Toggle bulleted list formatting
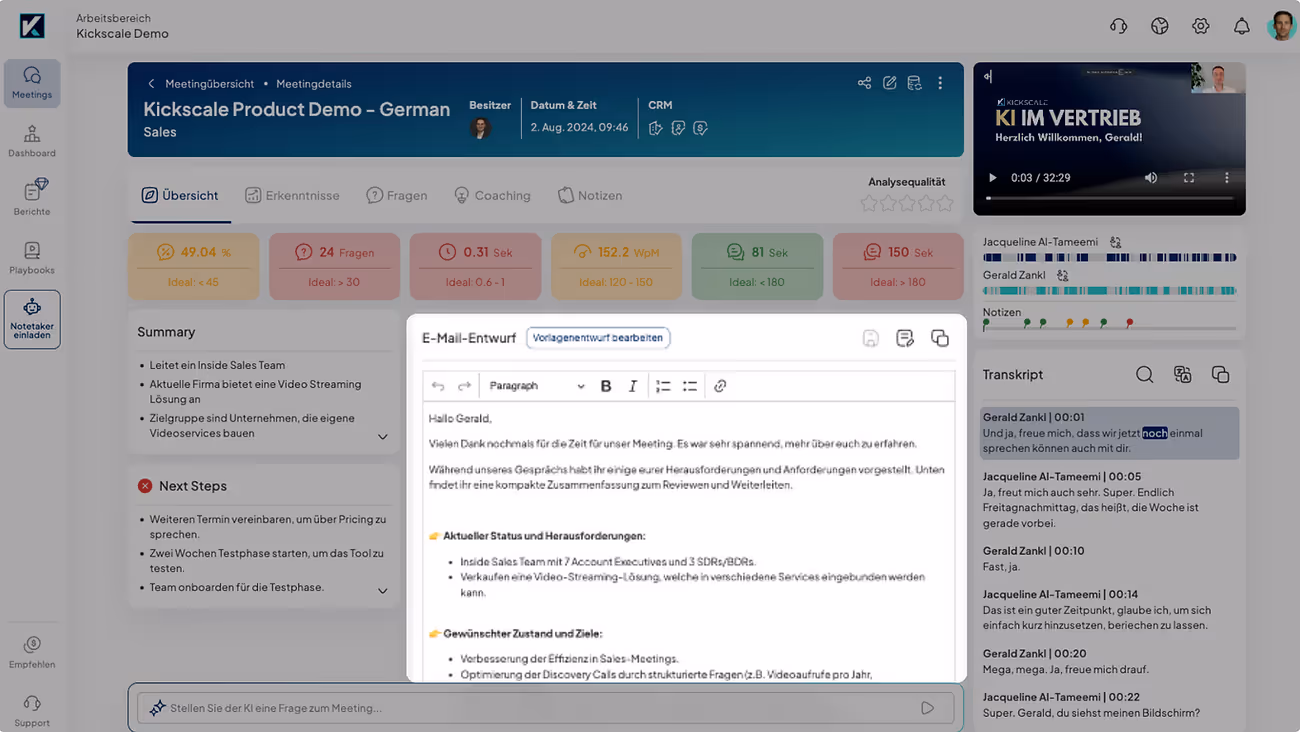The width and height of the screenshot is (1300, 732). 690,386
